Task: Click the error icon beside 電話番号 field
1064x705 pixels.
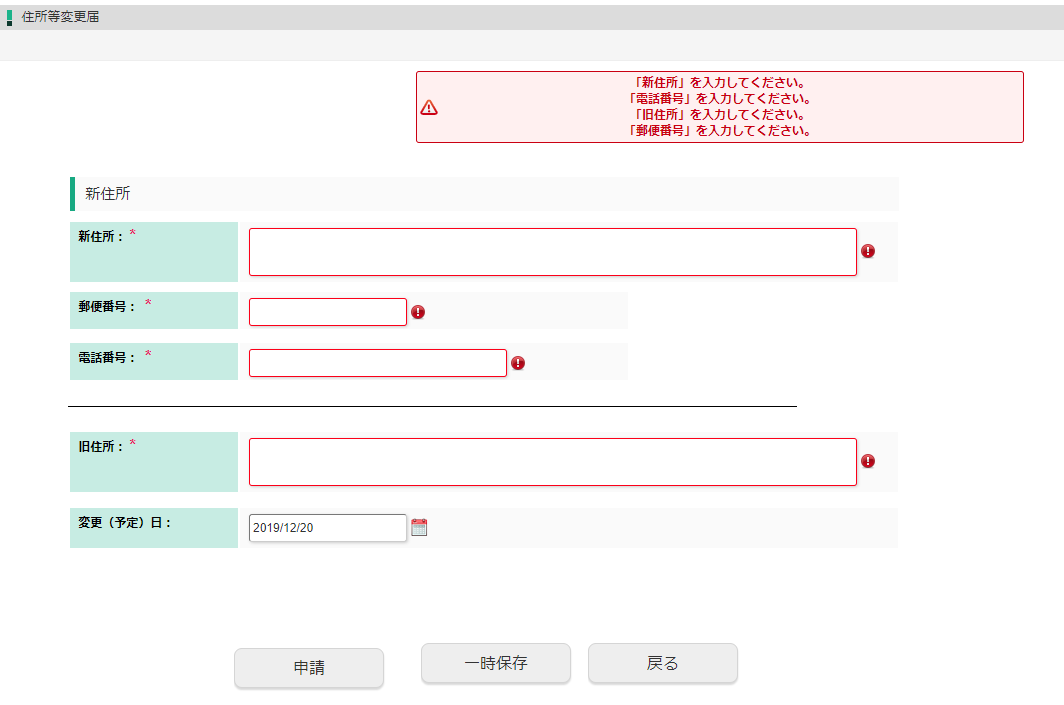Action: (518, 363)
